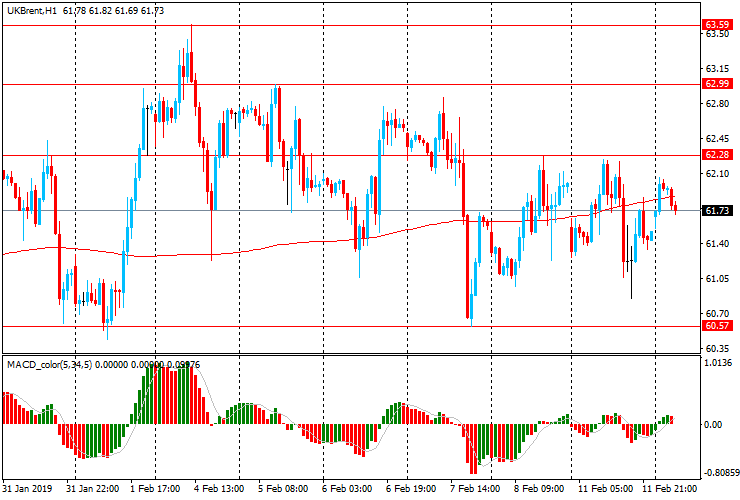Select the 60.57 support price tag
The height and width of the screenshot is (500, 740).
click(x=715, y=326)
